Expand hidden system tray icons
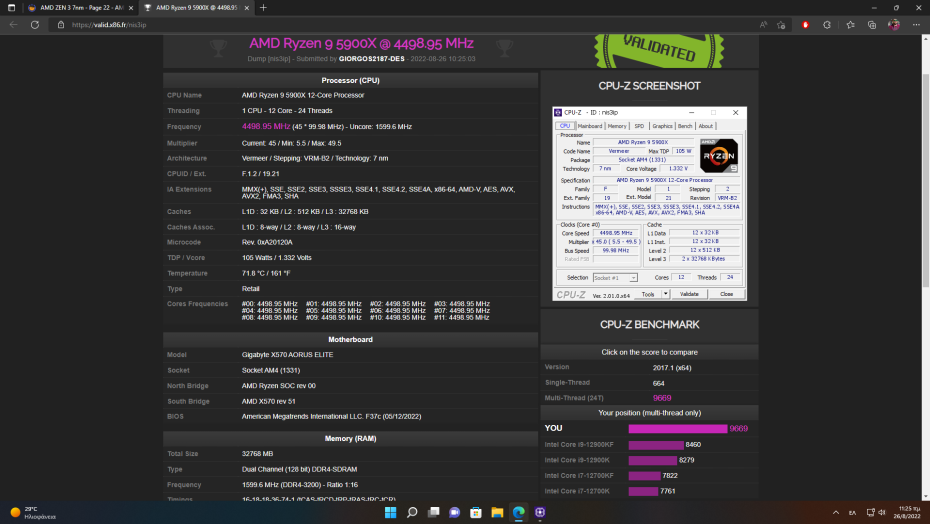This screenshot has height=524, width=930. point(836,512)
